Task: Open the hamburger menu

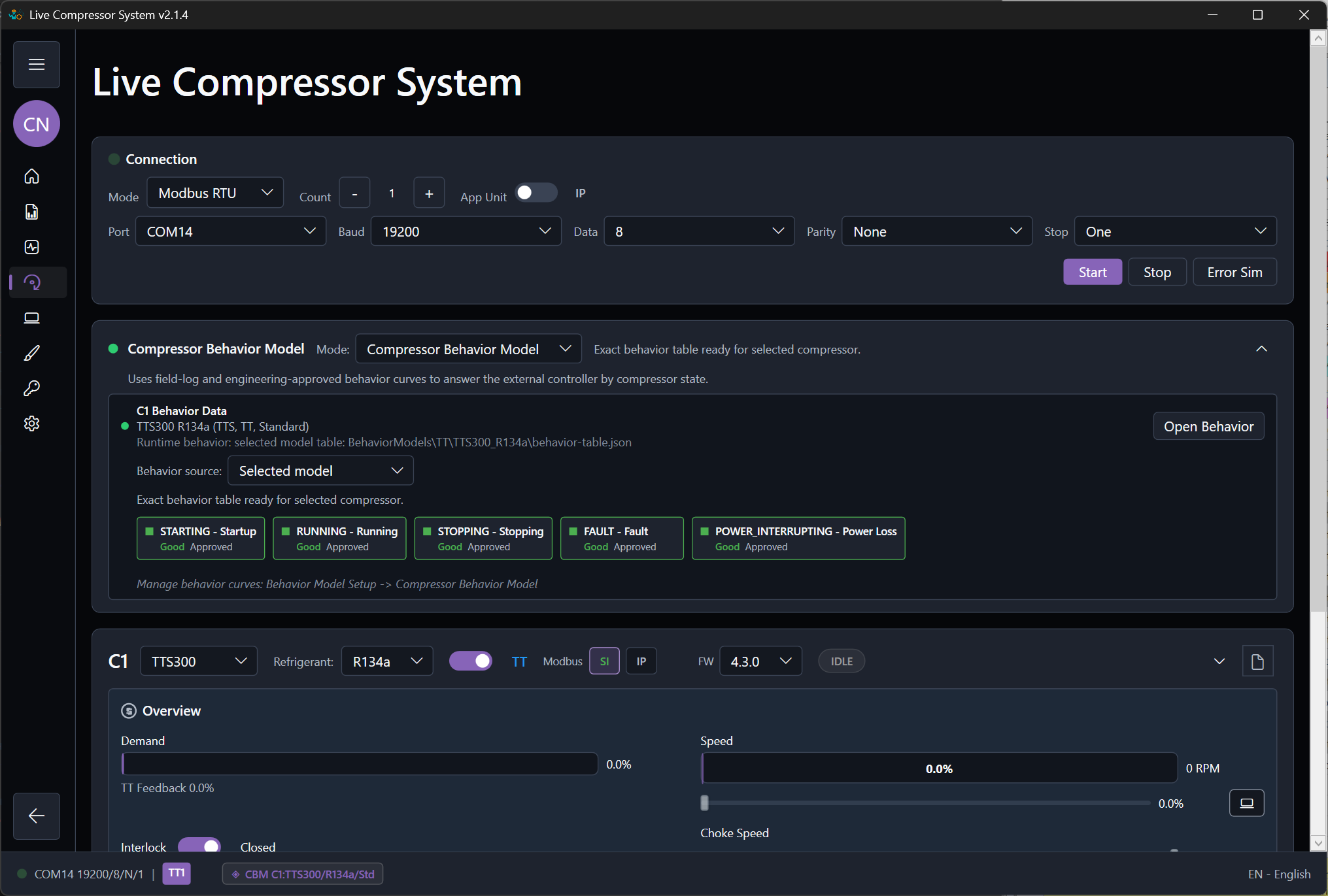Action: point(37,65)
